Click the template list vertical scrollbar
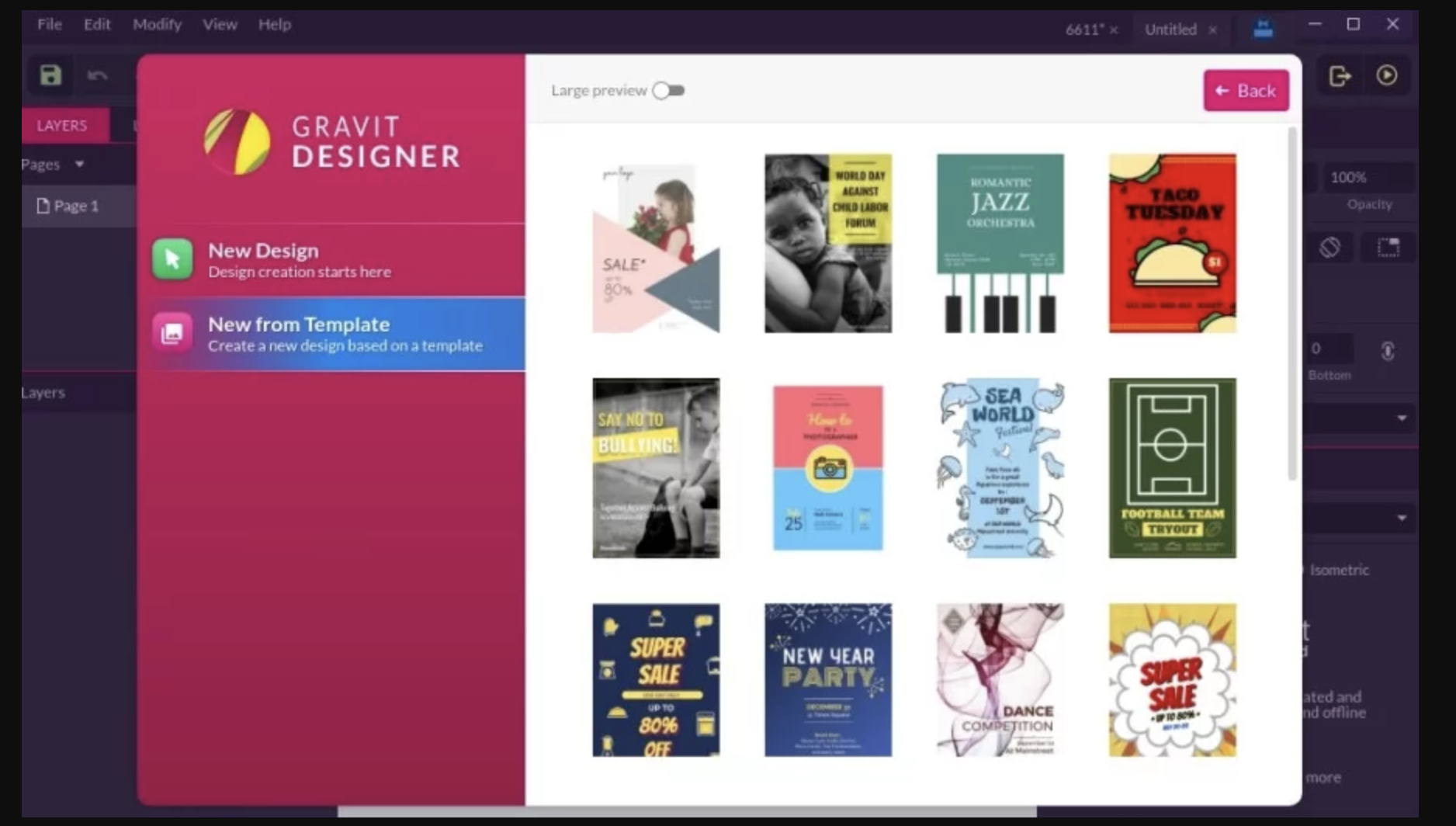The width and height of the screenshot is (1456, 826). [x=1292, y=304]
